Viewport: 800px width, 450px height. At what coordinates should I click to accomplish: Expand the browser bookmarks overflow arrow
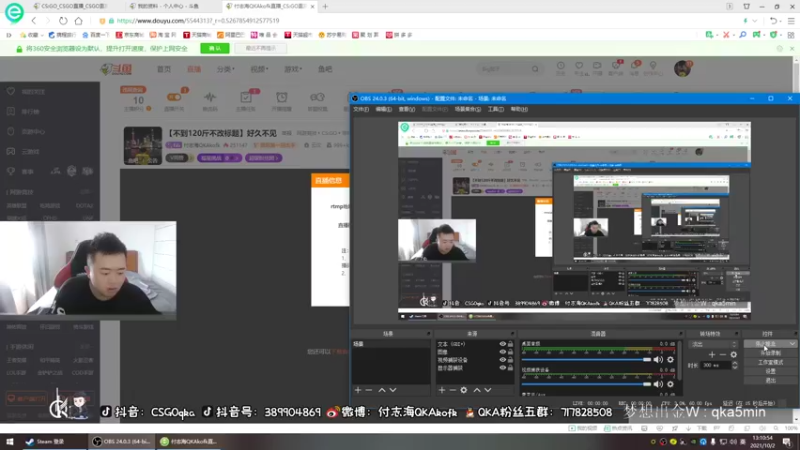(9, 35)
